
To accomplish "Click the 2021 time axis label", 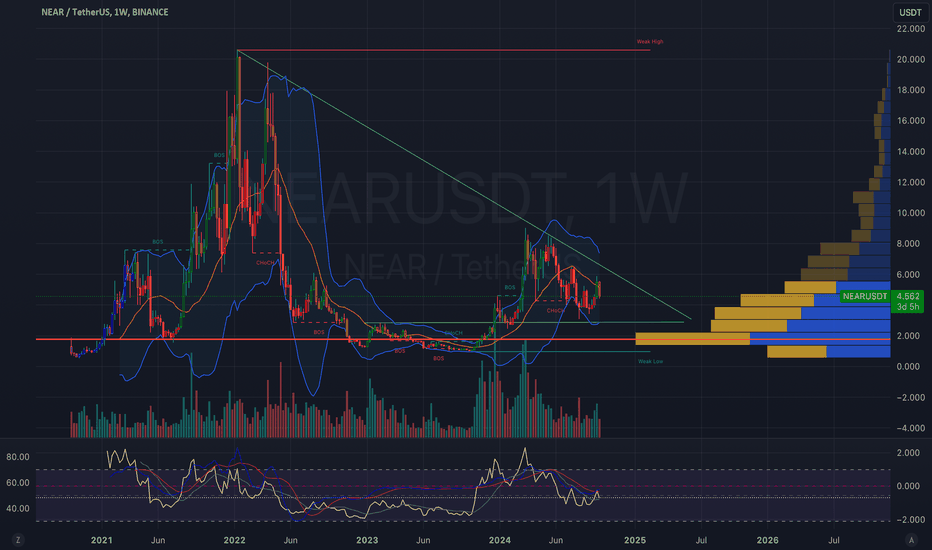I will 102,540.
